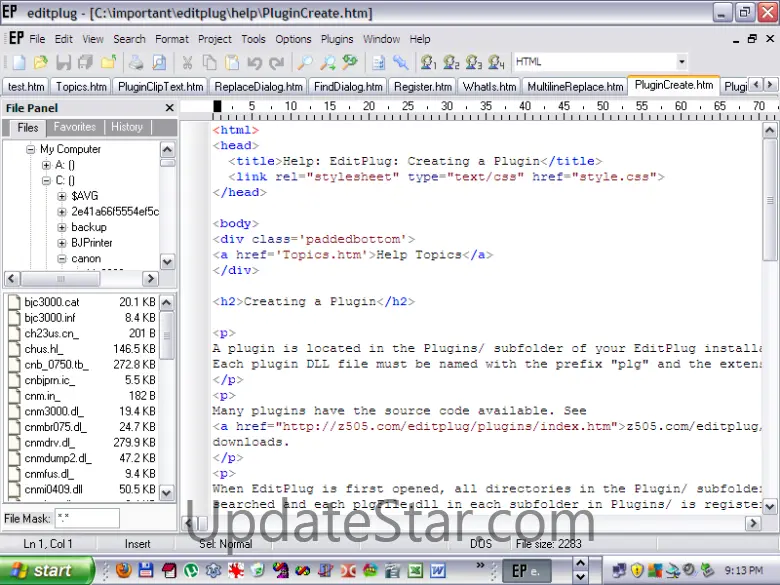Click the folder tree scroll down arrow
780x585 pixels.
click(167, 262)
